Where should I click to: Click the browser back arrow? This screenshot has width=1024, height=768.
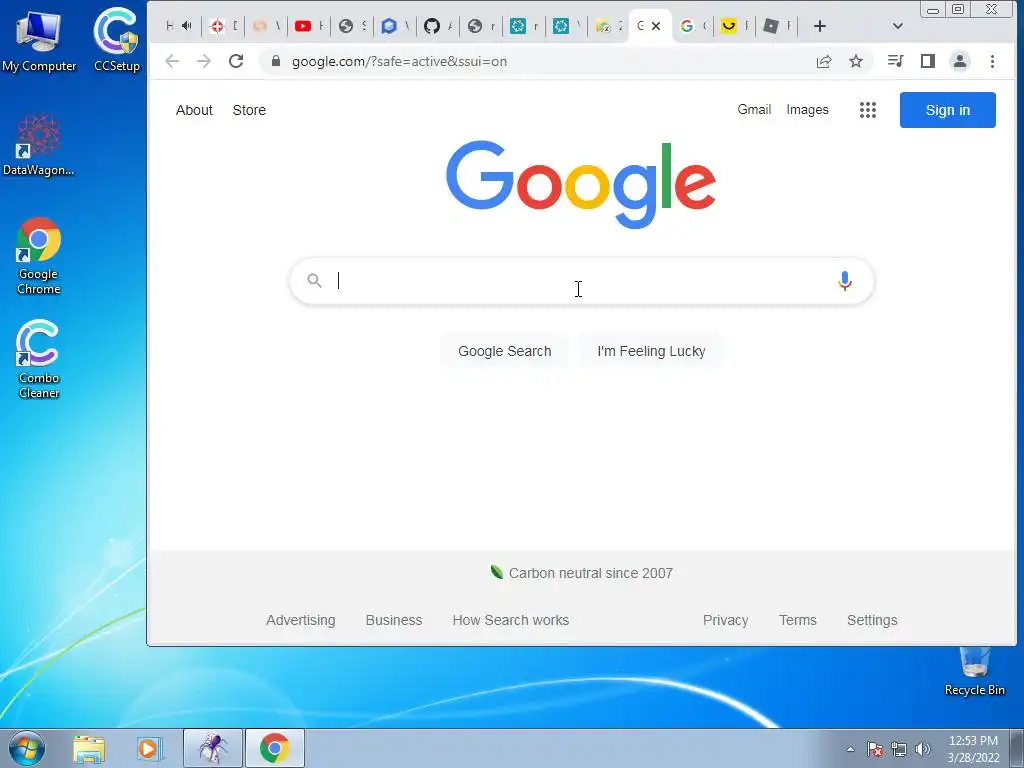(x=172, y=61)
